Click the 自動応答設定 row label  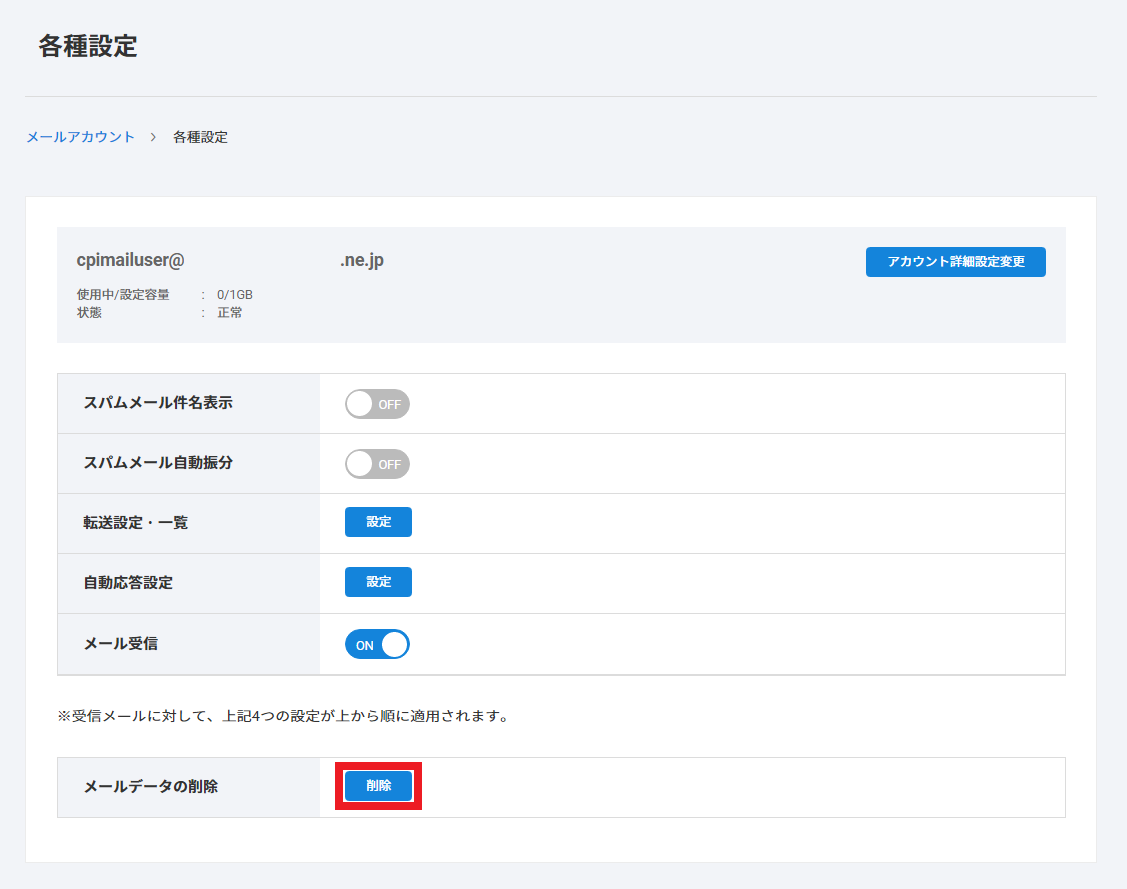128,583
